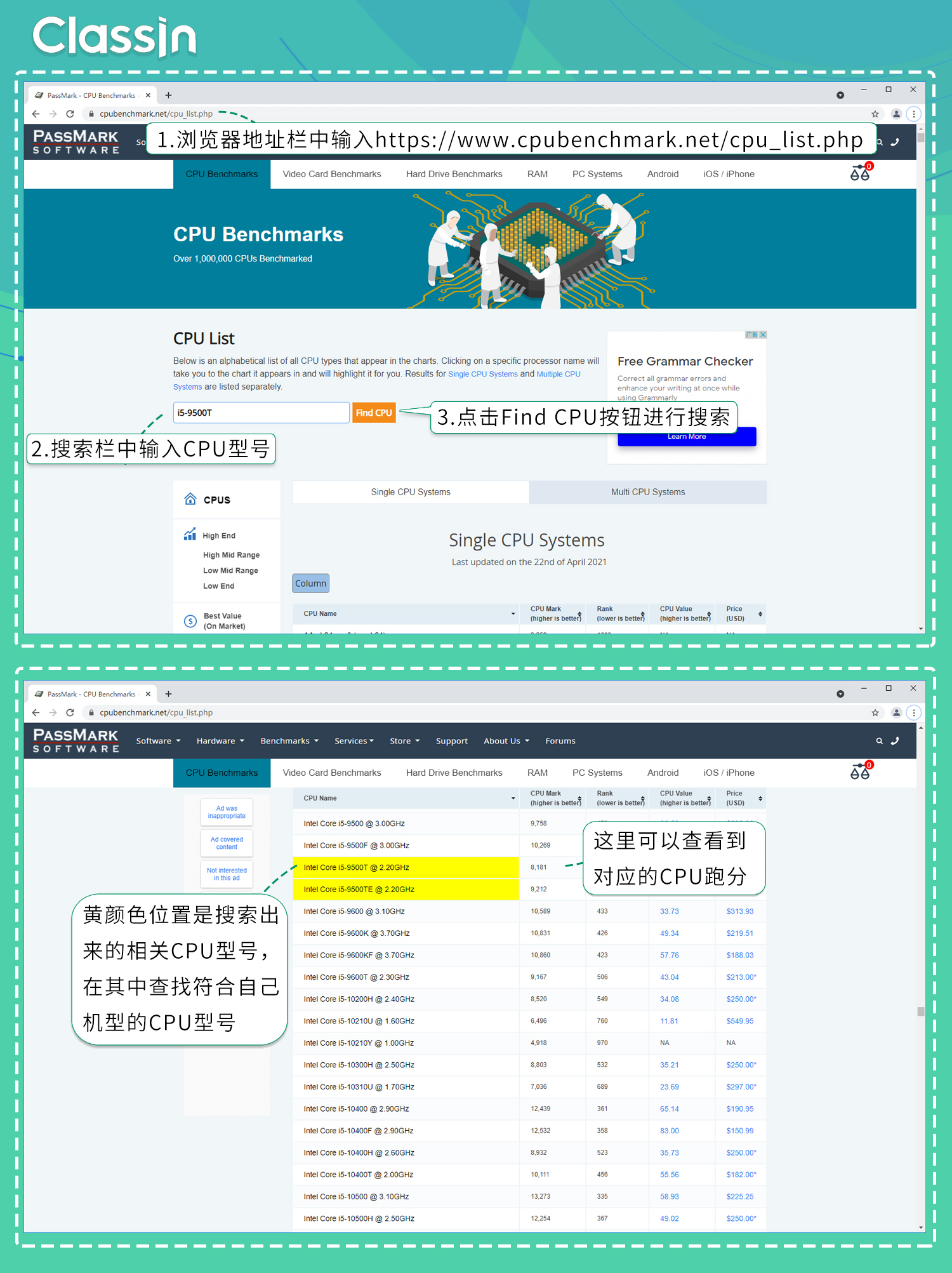Select Hard Drive Benchmarks tab in the top window
This screenshot has height=1273, width=952.
[454, 174]
